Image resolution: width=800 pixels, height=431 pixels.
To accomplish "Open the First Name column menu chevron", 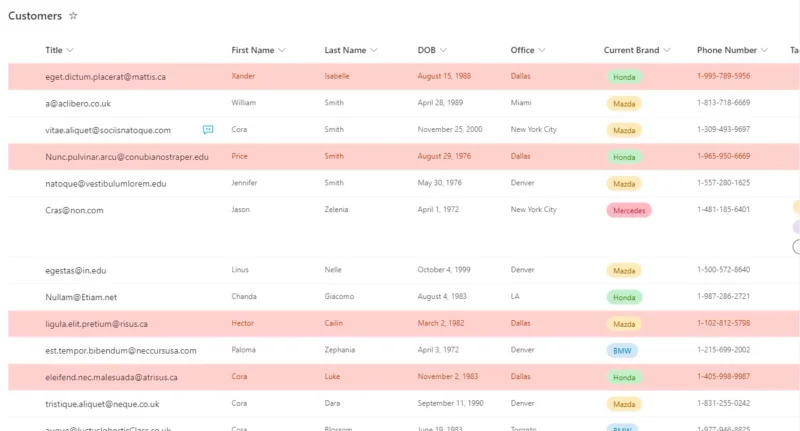I will (x=282, y=50).
